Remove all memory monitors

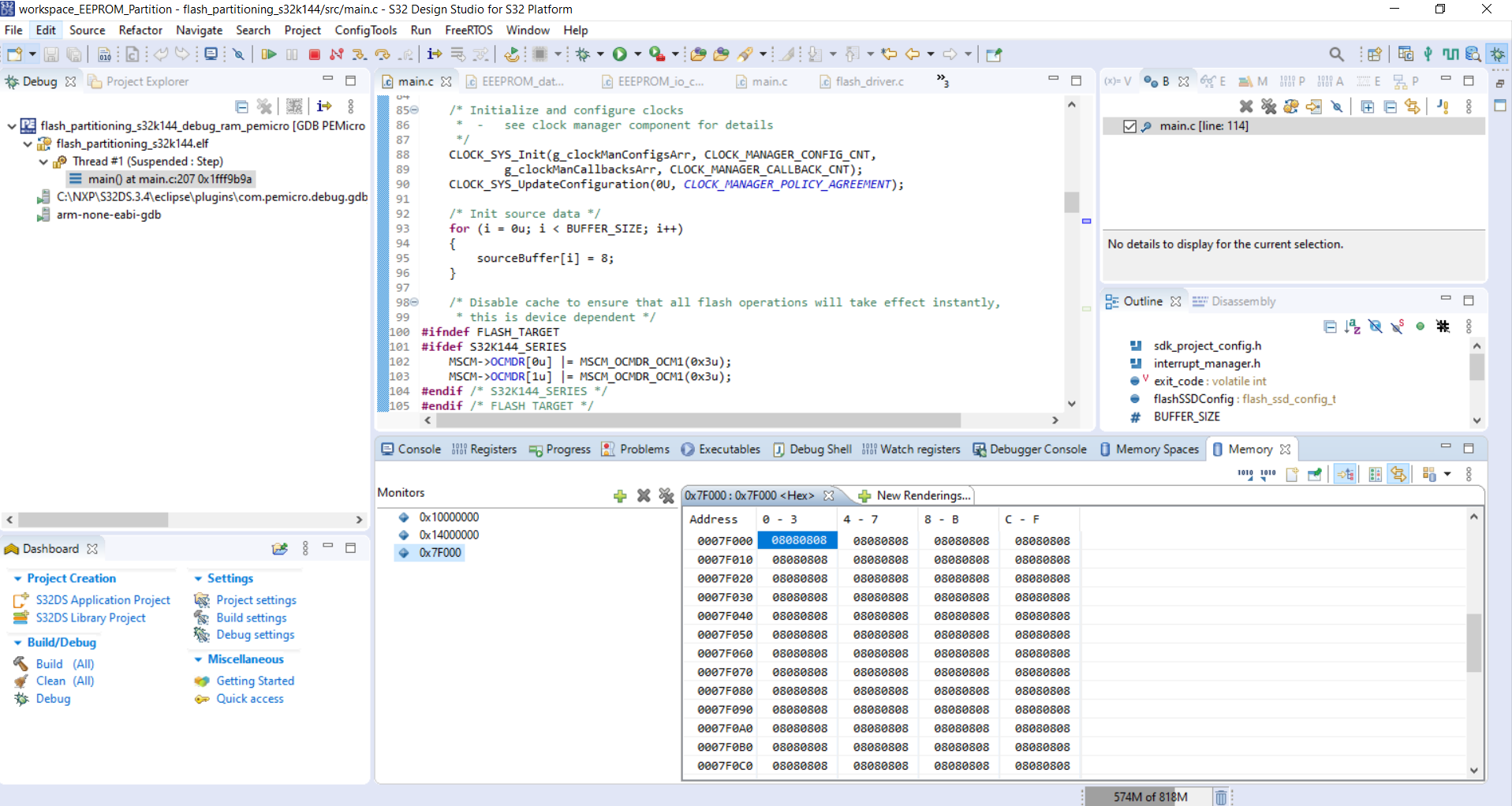click(667, 494)
